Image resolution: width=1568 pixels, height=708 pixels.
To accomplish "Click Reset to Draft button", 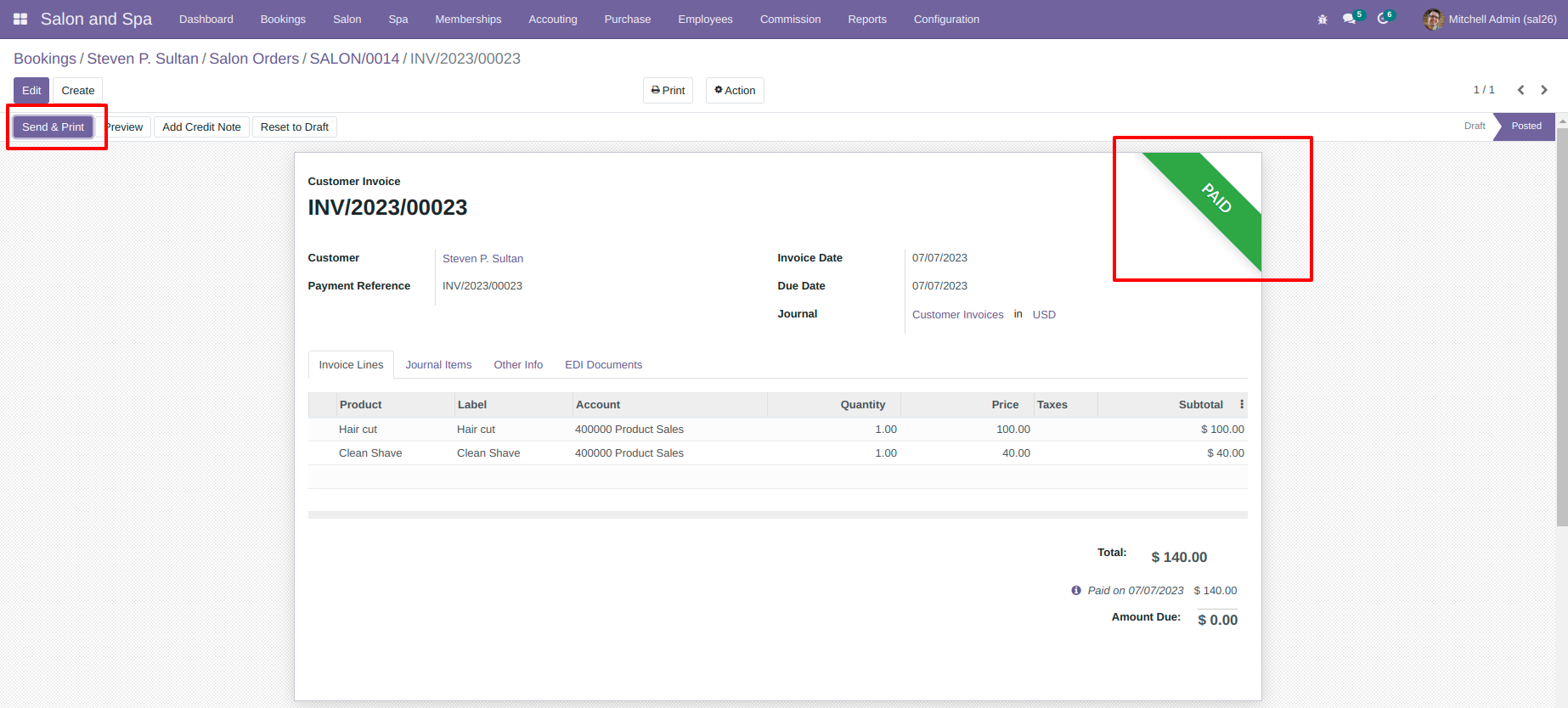I will [x=295, y=126].
